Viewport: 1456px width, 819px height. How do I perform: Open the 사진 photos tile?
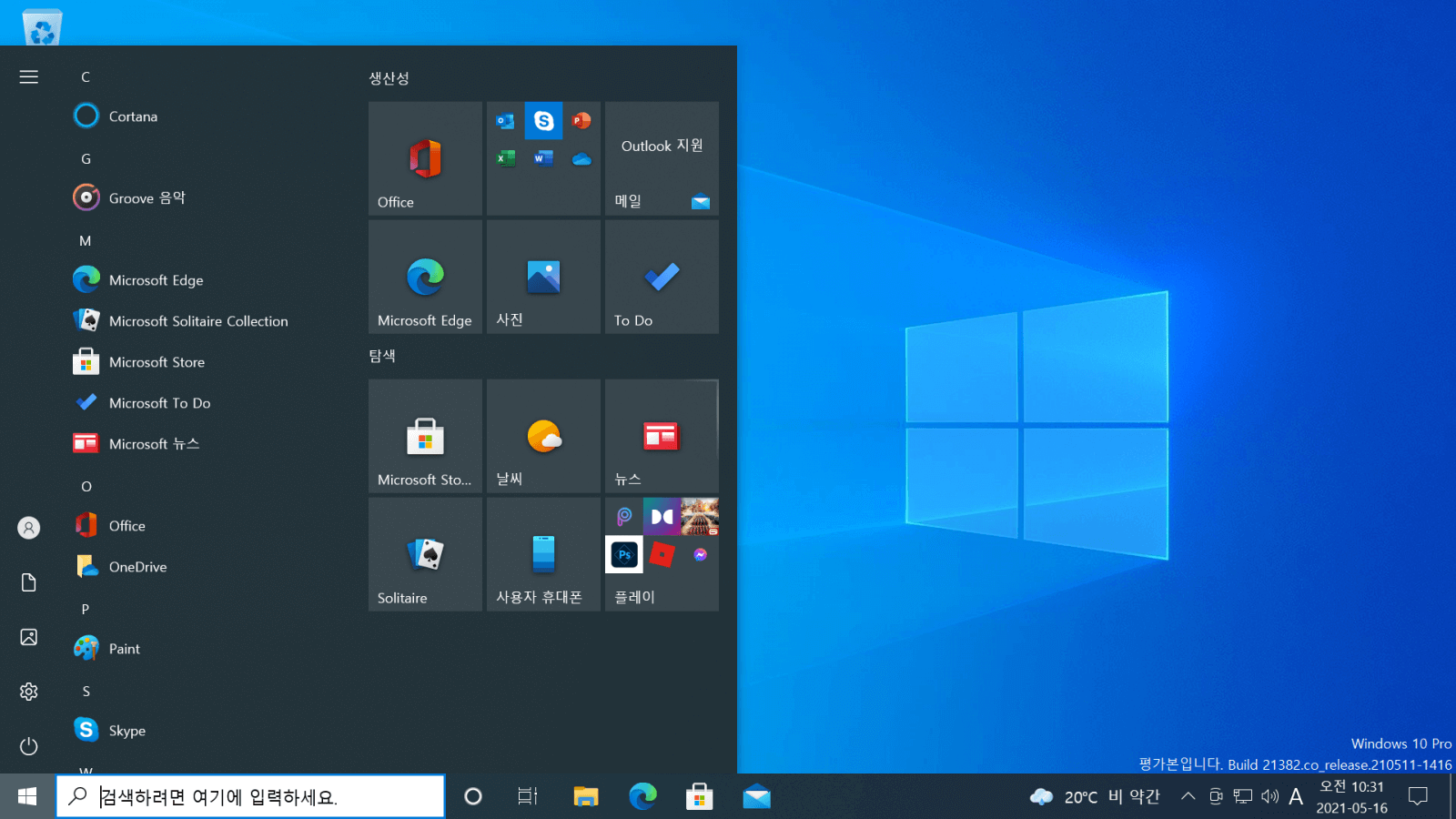click(543, 277)
